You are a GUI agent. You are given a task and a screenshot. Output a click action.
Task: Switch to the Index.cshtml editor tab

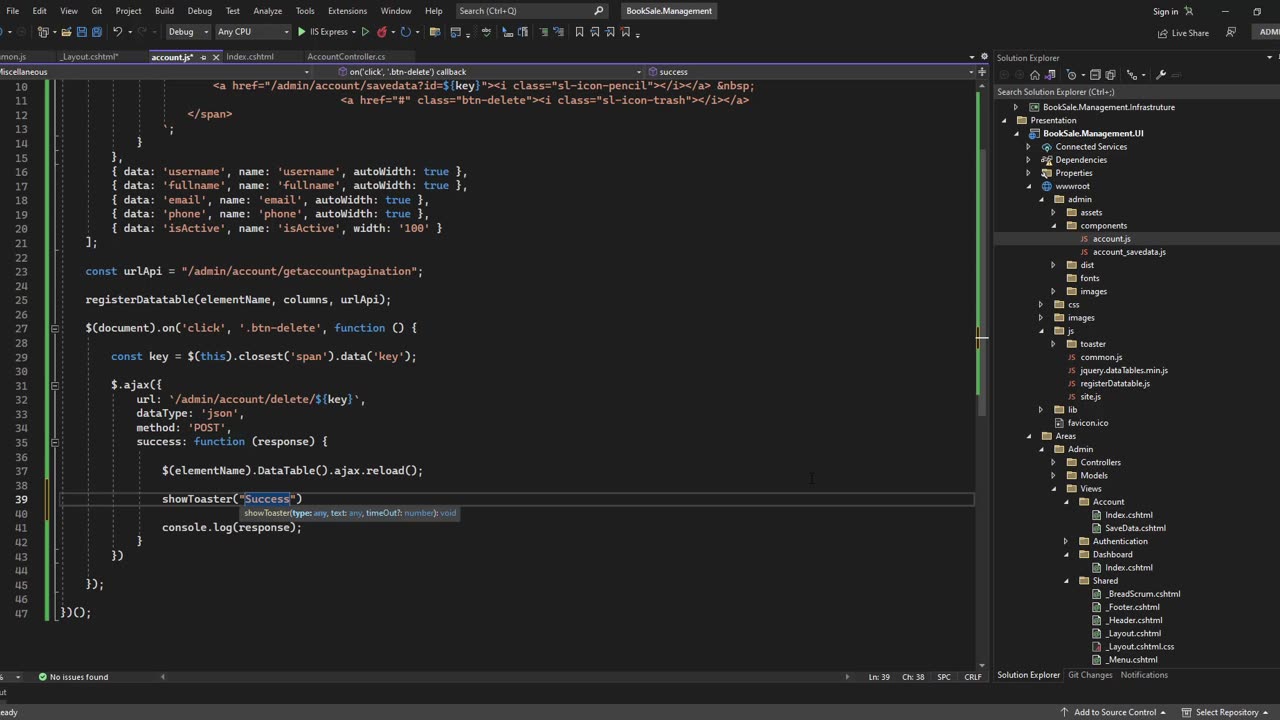point(250,57)
